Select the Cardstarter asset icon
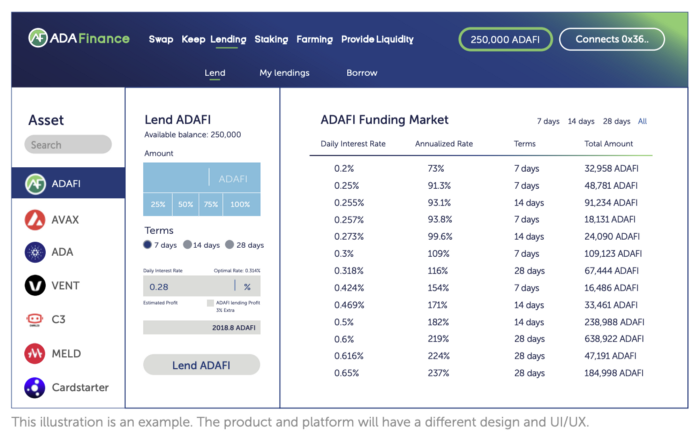Image resolution: width=700 pixels, height=437 pixels. click(35, 387)
